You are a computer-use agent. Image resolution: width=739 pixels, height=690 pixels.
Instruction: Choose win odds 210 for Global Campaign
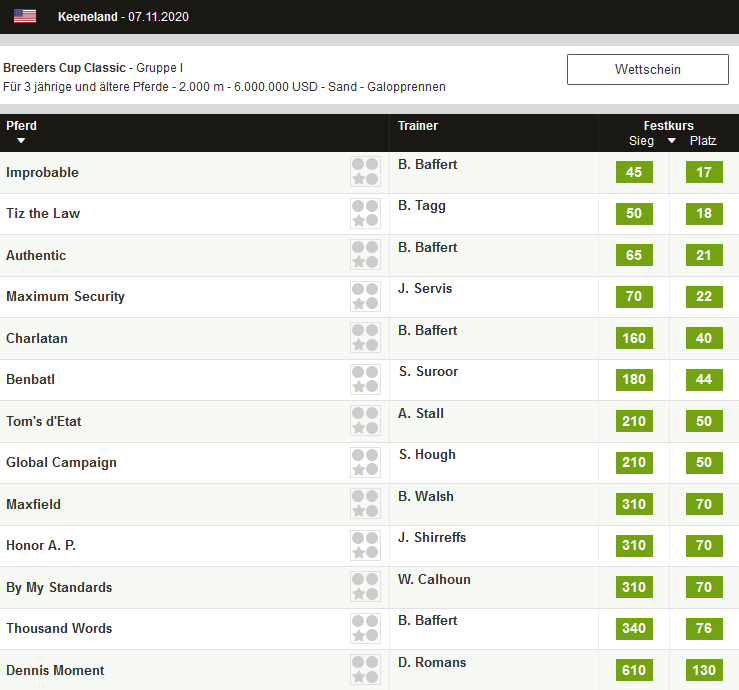point(634,462)
